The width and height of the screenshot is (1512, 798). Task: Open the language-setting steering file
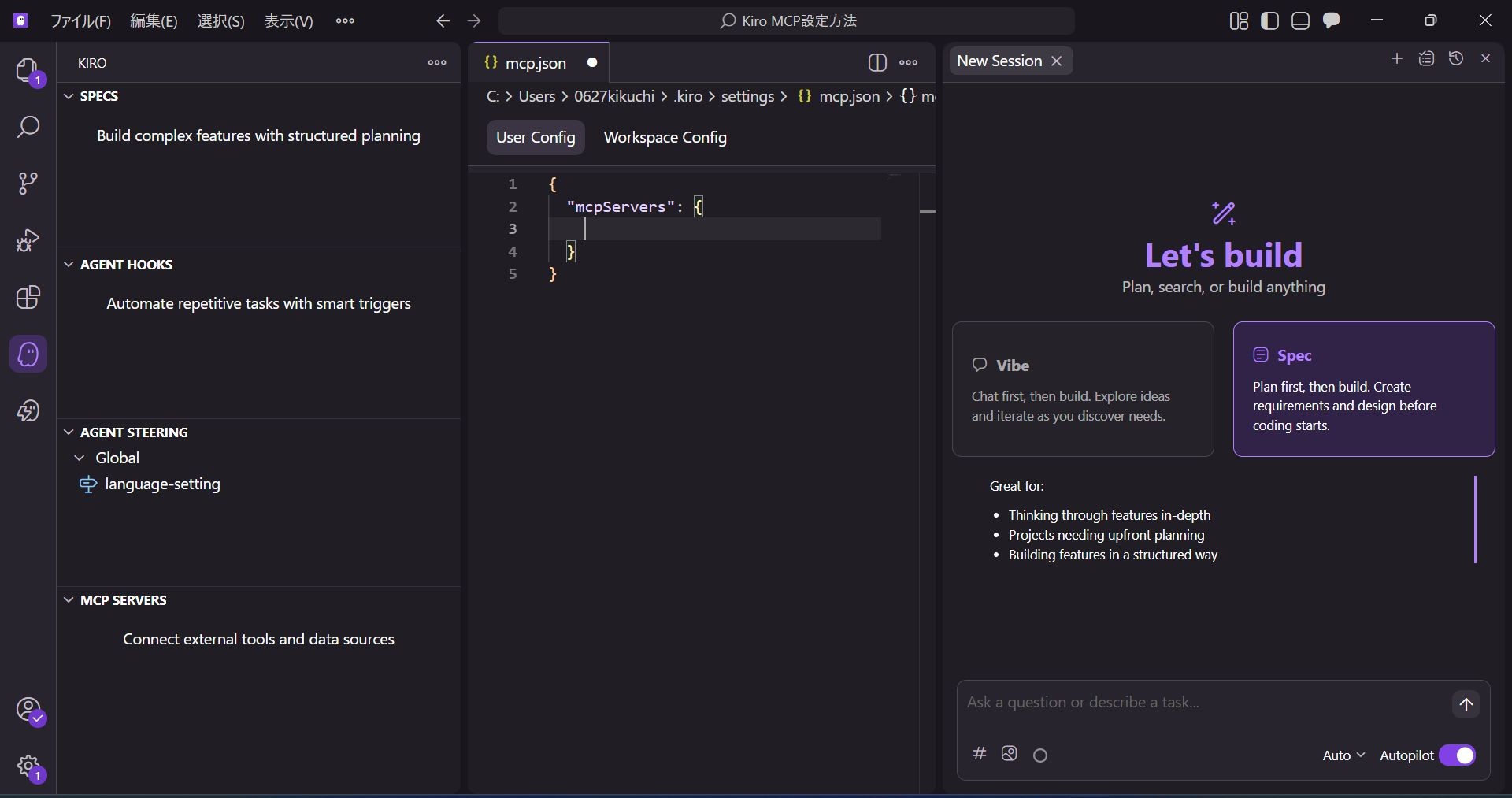162,484
